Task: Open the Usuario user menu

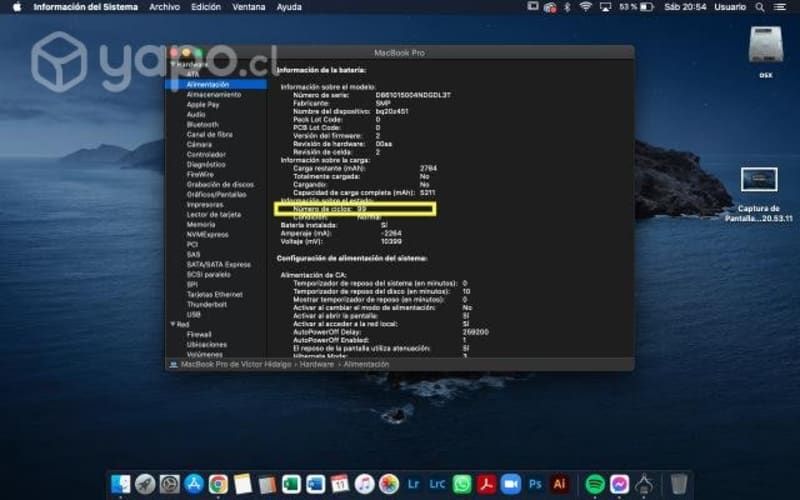Action: click(730, 7)
